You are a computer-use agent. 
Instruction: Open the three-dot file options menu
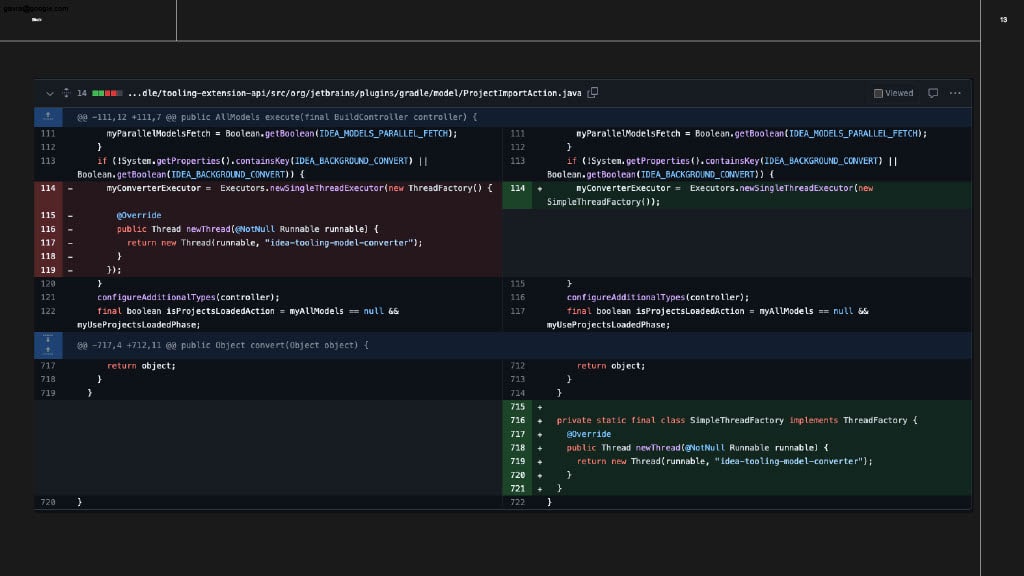(x=955, y=93)
